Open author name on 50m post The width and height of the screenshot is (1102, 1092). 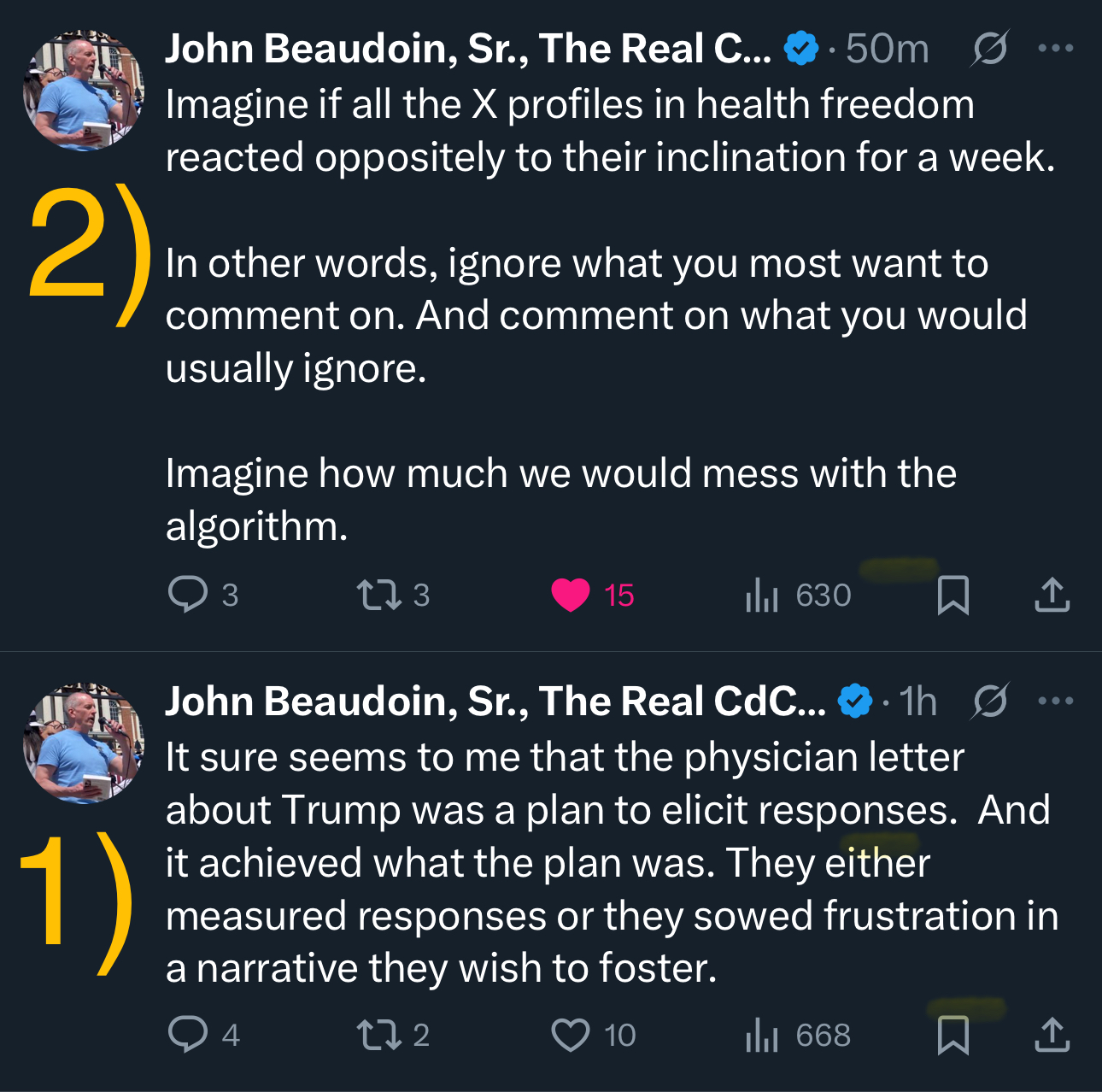coord(468,49)
